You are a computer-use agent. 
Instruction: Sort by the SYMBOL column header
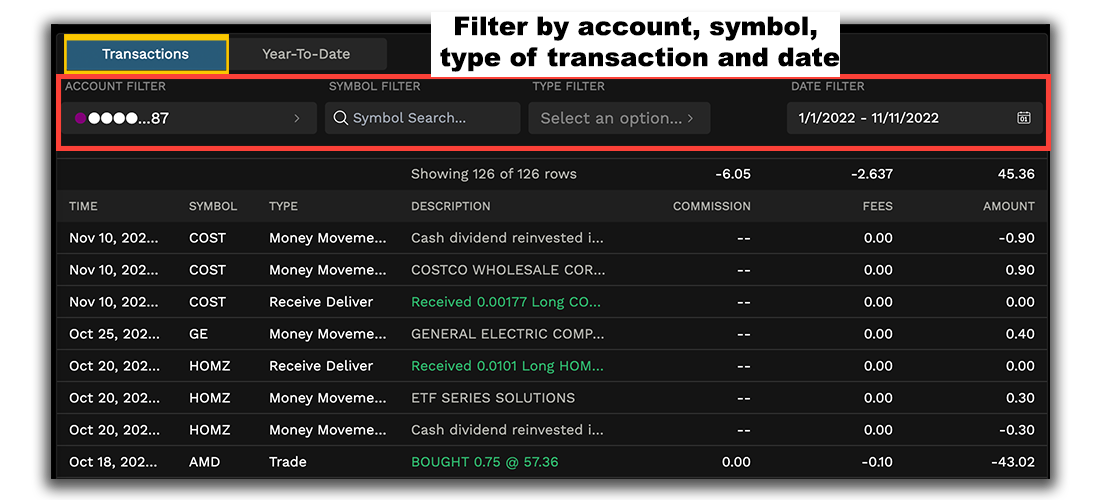click(x=213, y=206)
